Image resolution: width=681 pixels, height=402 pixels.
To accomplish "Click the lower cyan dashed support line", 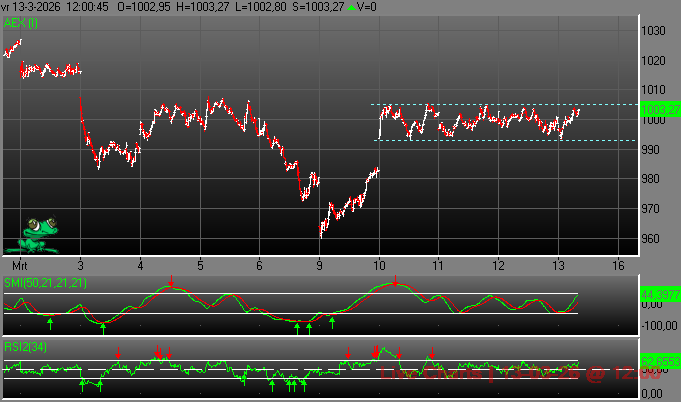I will tap(505, 141).
